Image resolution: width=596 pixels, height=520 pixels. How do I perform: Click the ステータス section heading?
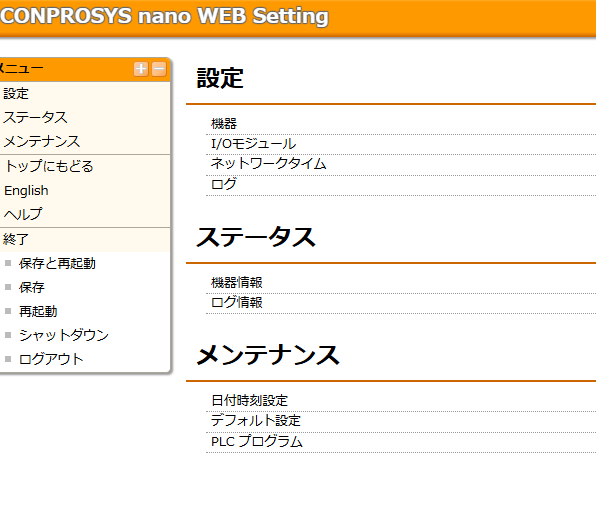point(256,236)
